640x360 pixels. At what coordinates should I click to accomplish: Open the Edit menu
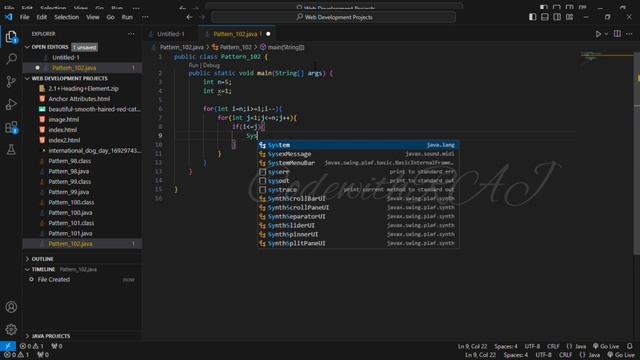(42, 17)
